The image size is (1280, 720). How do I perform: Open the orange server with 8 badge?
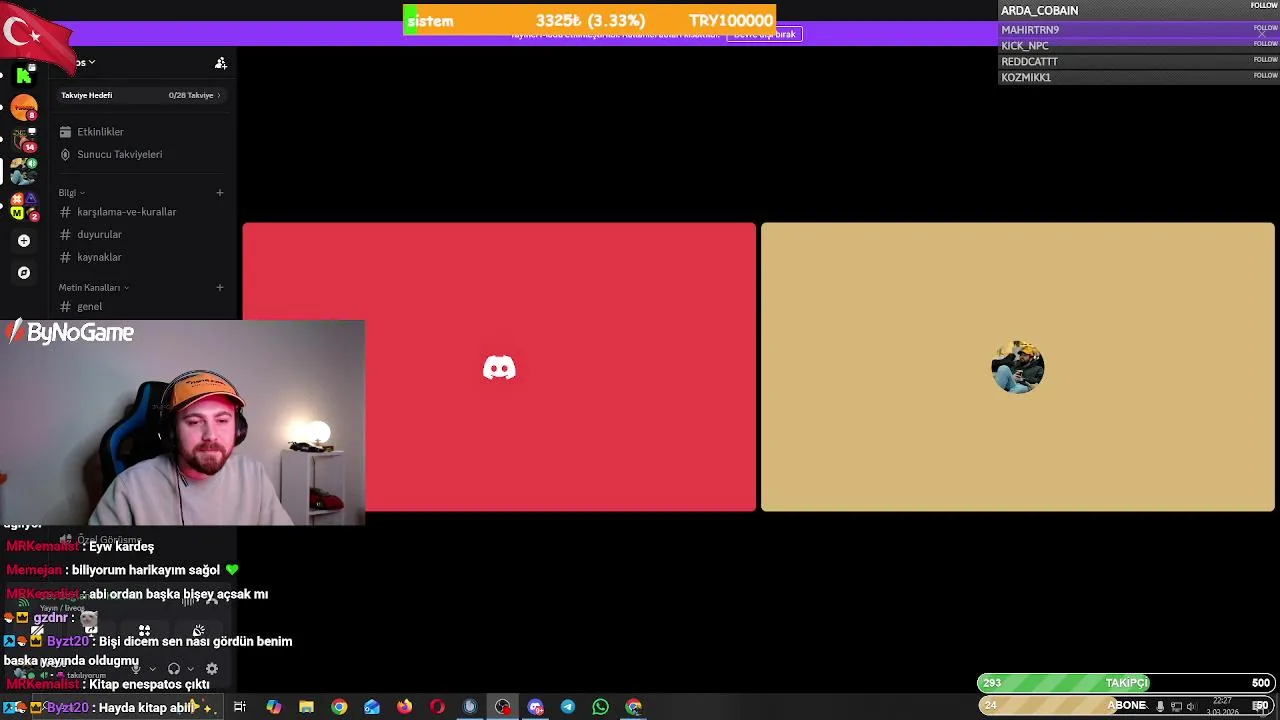click(24, 107)
